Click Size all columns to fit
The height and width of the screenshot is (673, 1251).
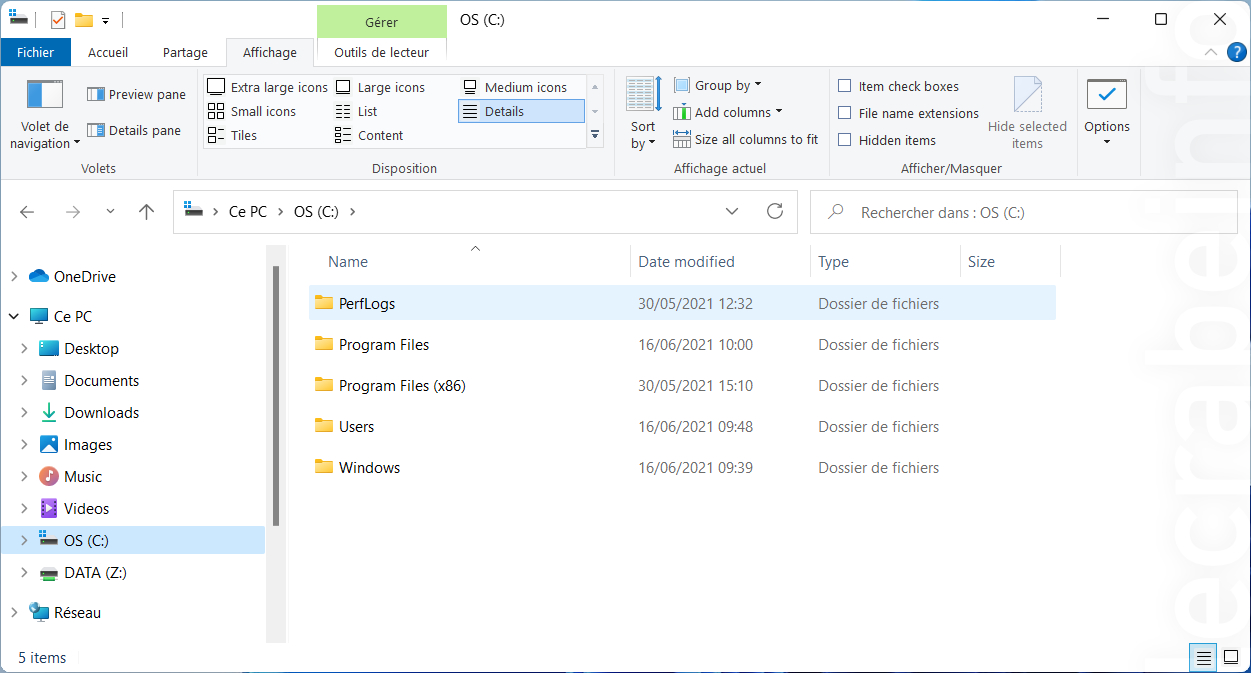coord(746,139)
